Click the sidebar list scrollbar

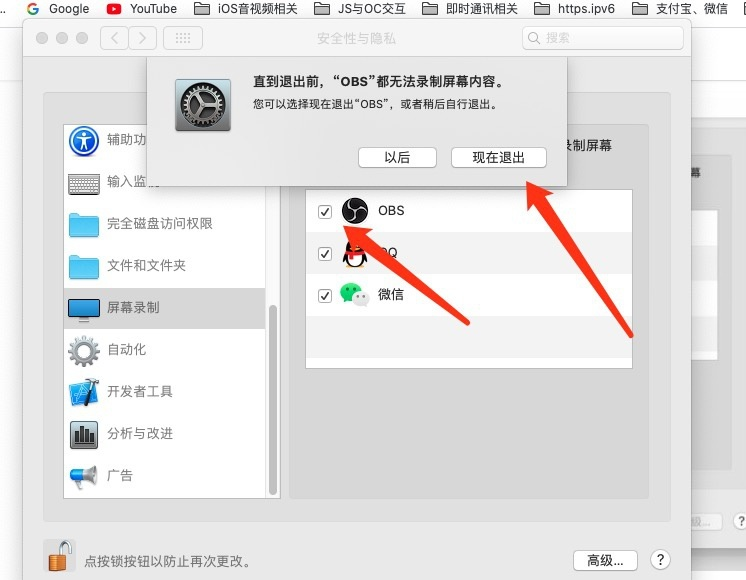(x=273, y=400)
